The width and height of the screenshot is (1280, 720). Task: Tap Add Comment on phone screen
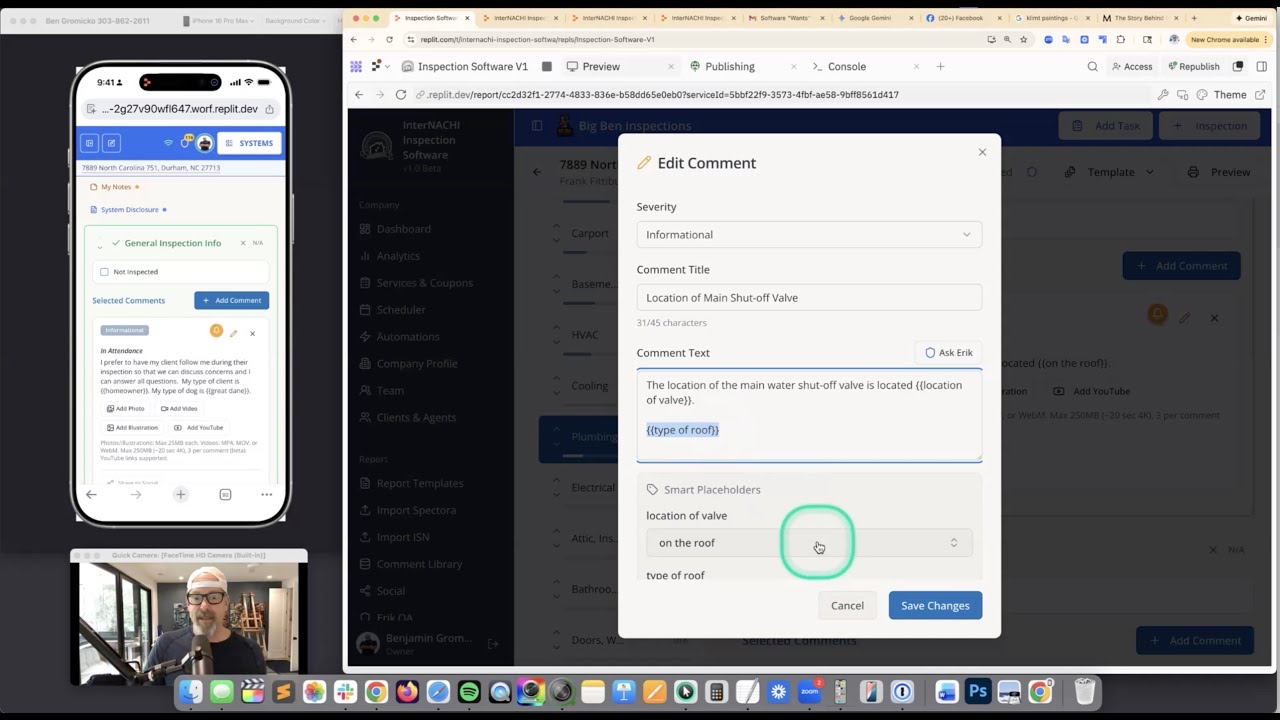pyautogui.click(x=231, y=300)
